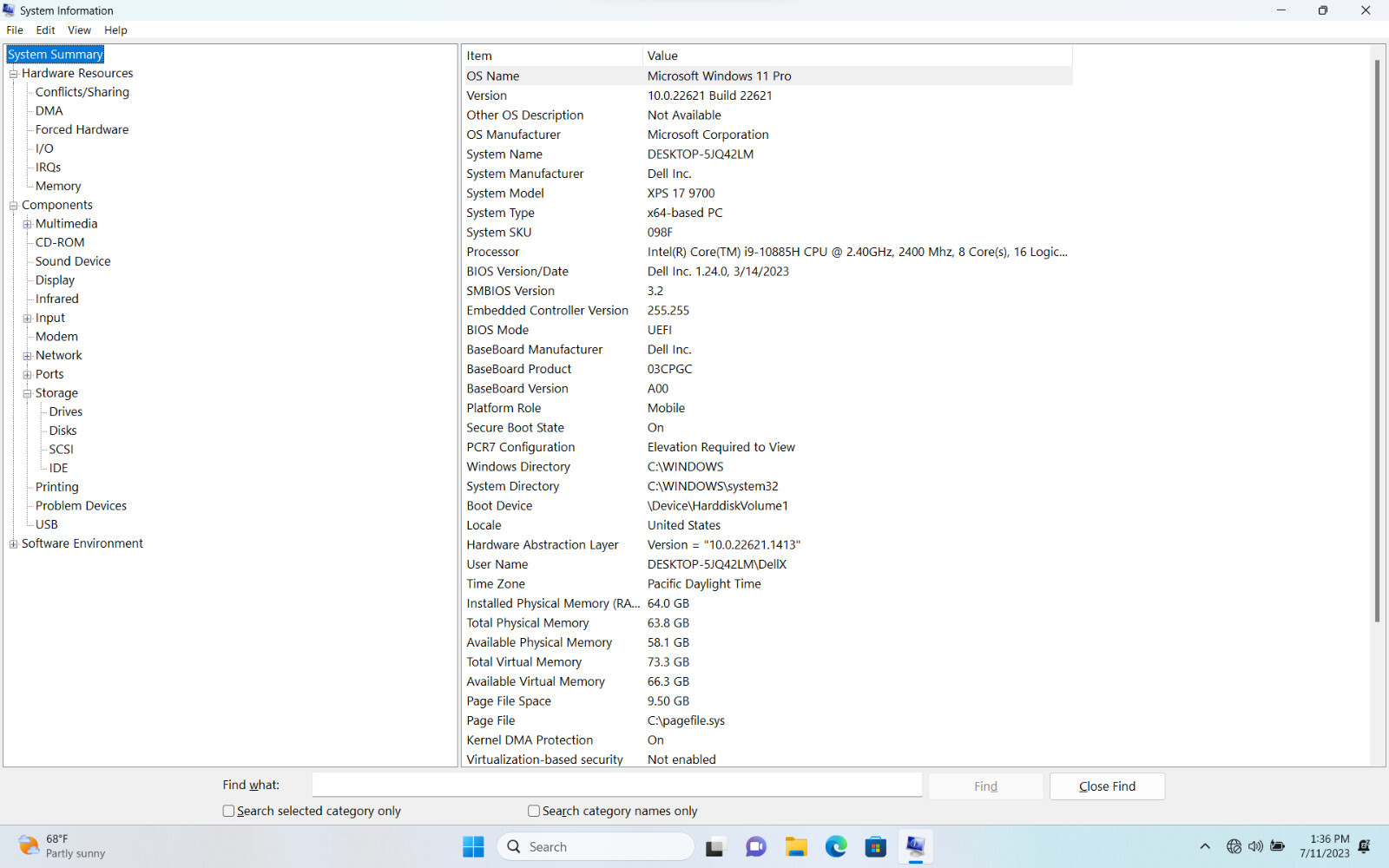Expand the Multimedia tree node
The height and width of the screenshot is (868, 1389).
click(x=28, y=224)
